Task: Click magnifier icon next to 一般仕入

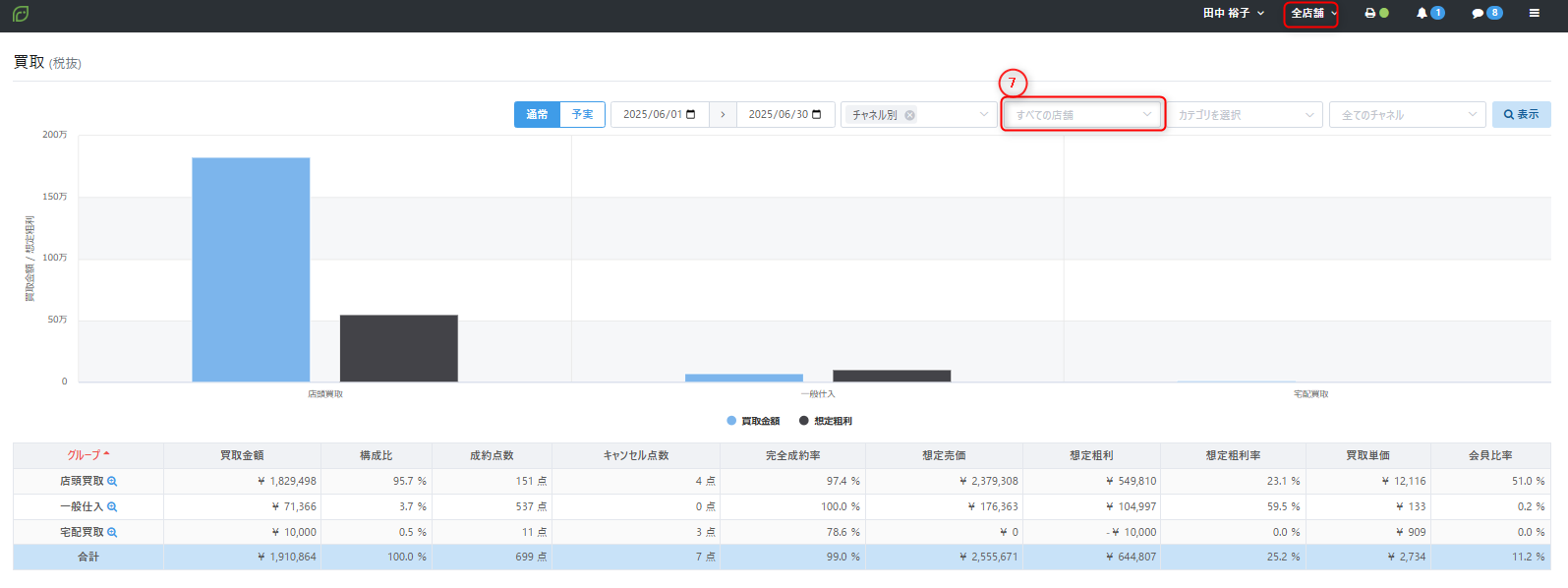Action: pos(112,507)
